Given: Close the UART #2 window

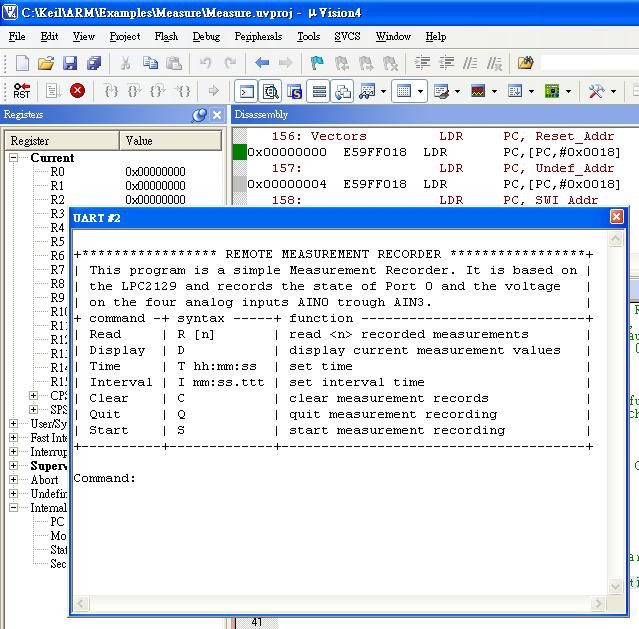Looking at the screenshot, I should (616, 217).
